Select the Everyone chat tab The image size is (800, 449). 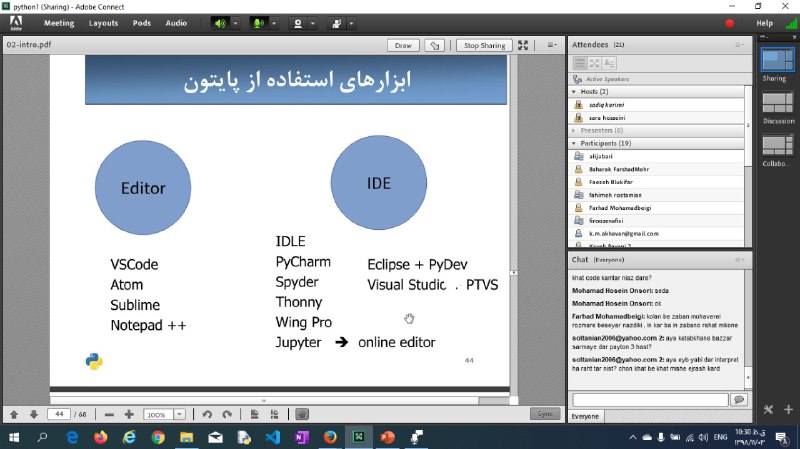tap(585, 416)
